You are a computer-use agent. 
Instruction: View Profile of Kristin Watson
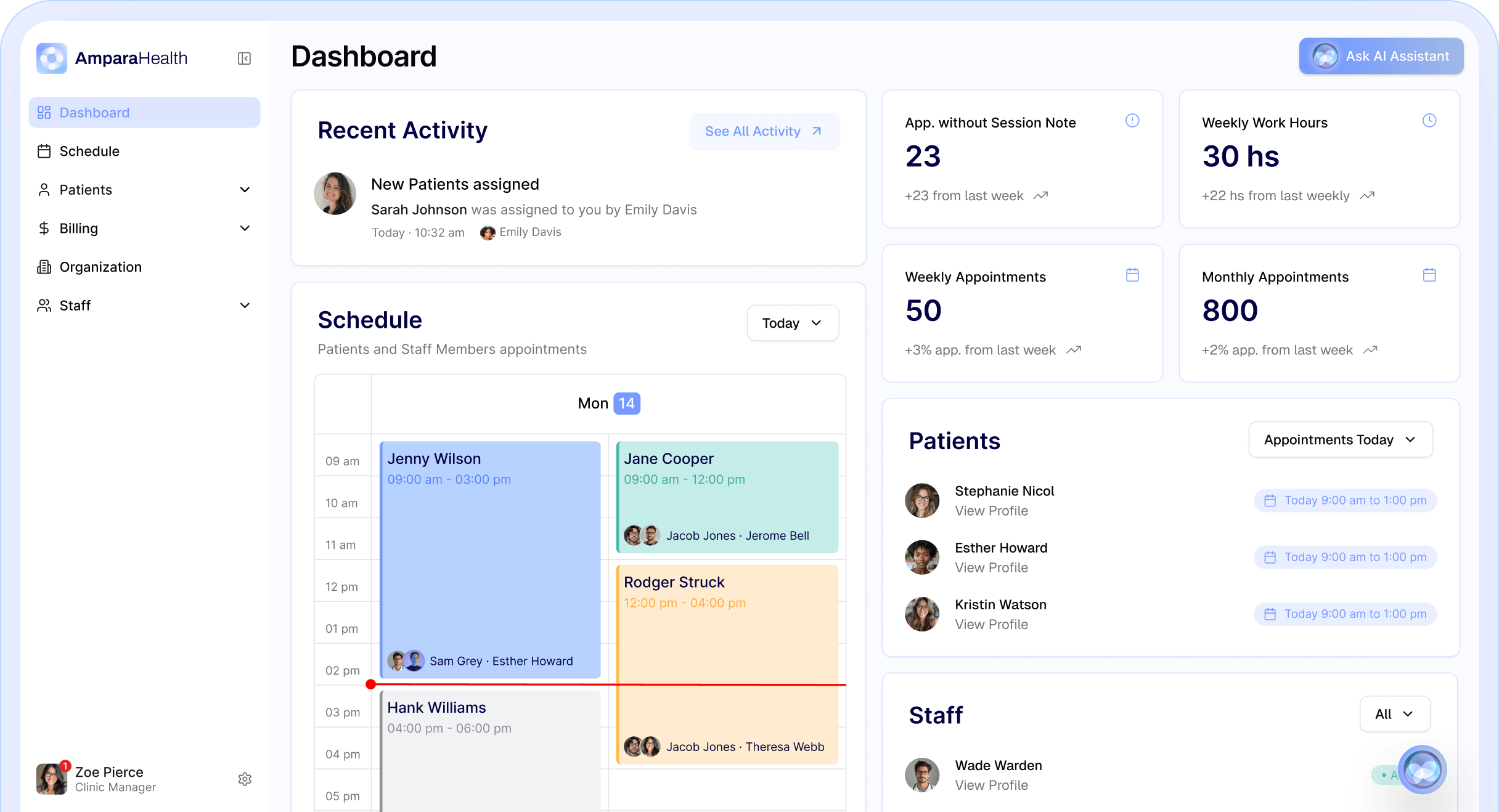[991, 625]
